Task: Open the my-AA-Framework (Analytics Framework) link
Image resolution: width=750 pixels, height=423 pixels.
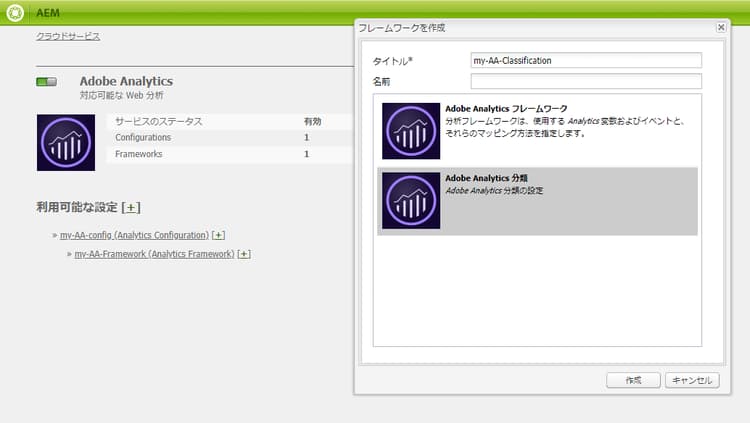Action: [x=154, y=254]
